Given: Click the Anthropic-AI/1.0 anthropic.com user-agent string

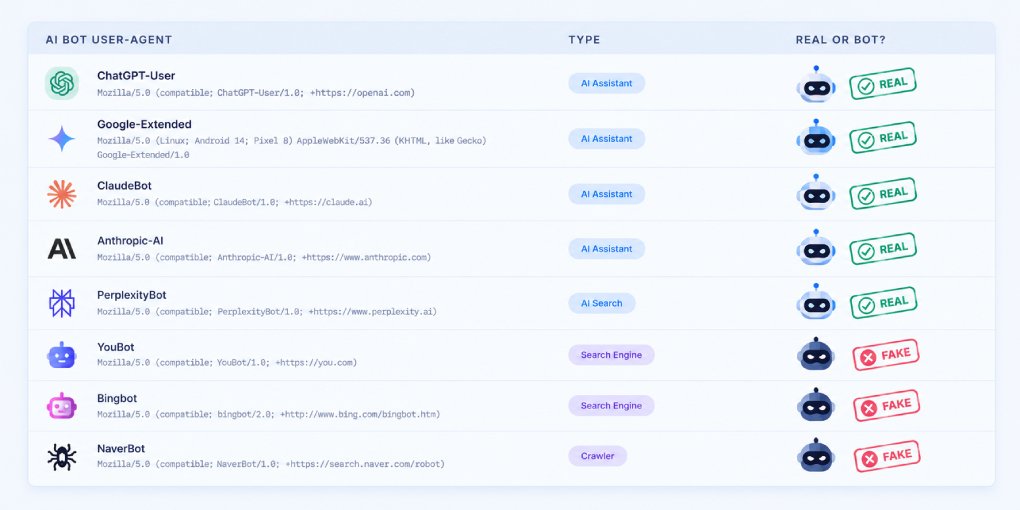Looking at the screenshot, I should (264, 258).
